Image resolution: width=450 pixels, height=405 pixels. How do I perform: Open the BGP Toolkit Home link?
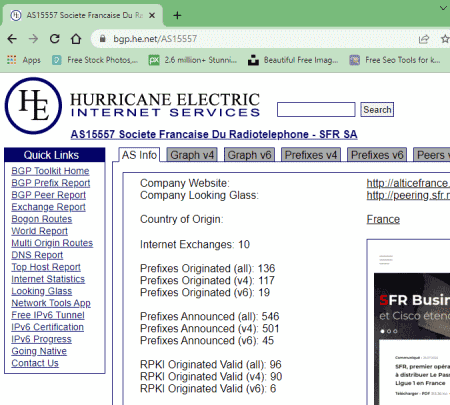tap(50, 171)
